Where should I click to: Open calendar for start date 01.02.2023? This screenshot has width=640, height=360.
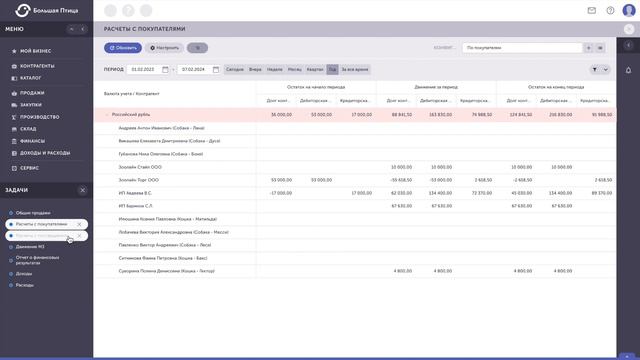point(165,69)
